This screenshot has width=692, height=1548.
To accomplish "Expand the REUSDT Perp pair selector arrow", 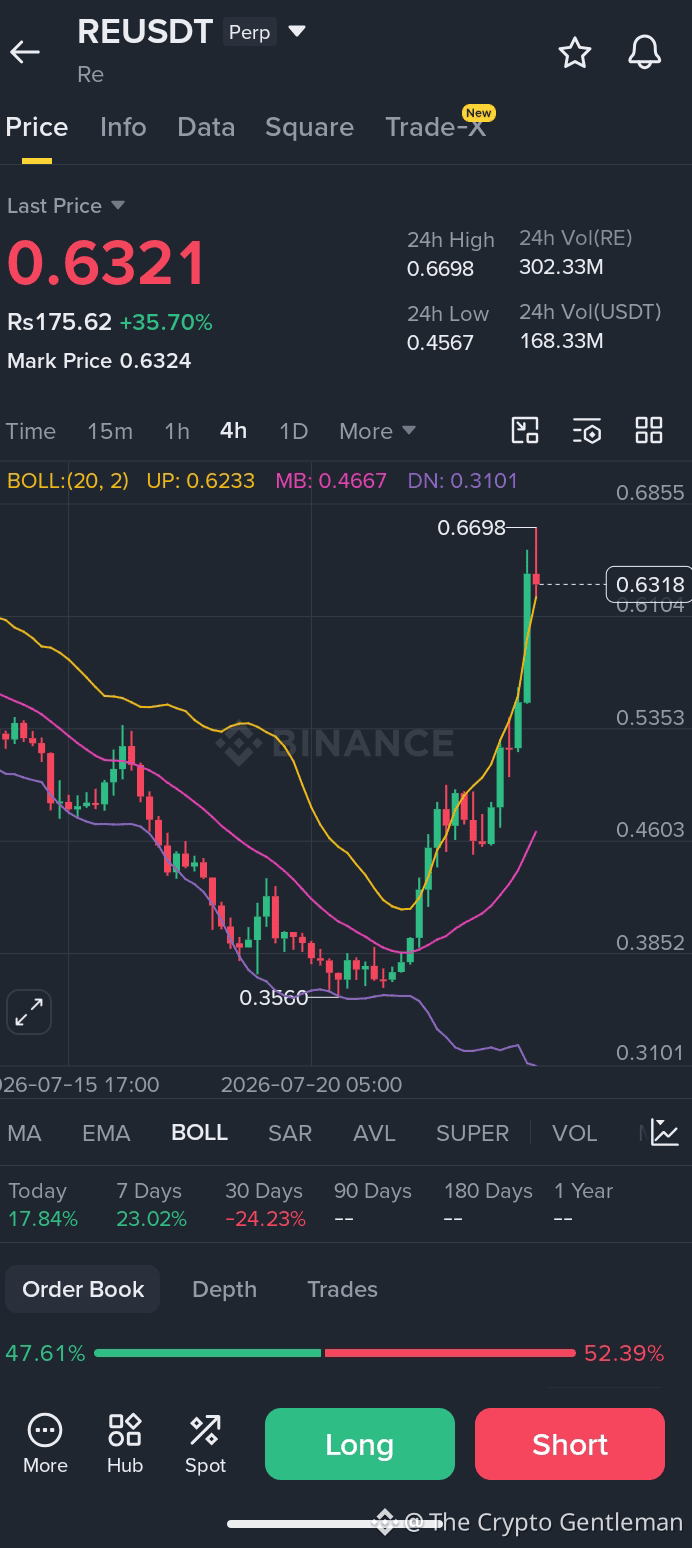I will [x=297, y=31].
